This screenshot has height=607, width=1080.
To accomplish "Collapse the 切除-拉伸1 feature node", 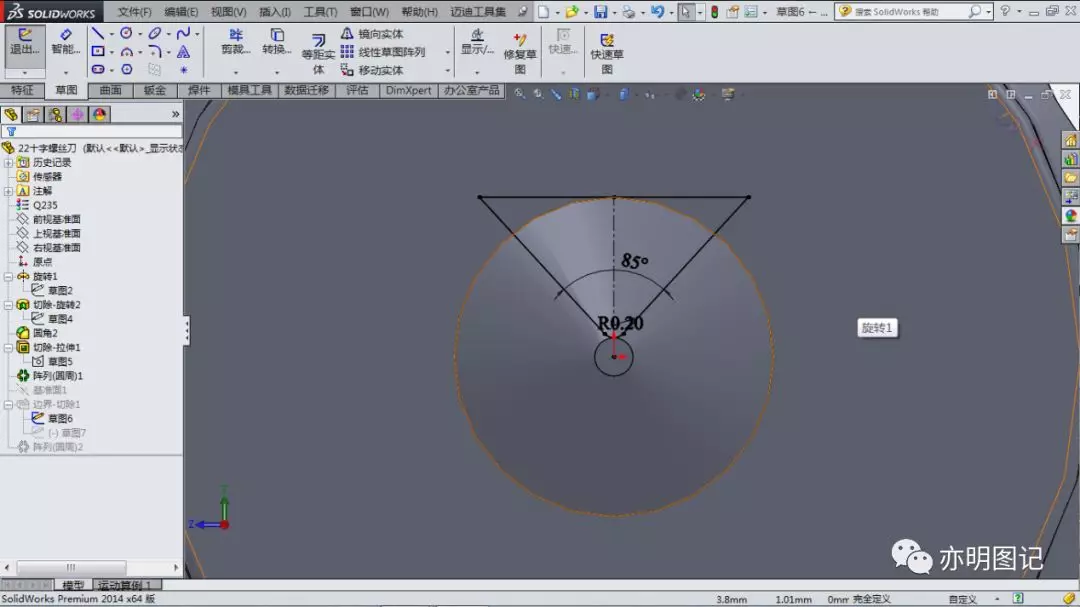I will (x=8, y=347).
